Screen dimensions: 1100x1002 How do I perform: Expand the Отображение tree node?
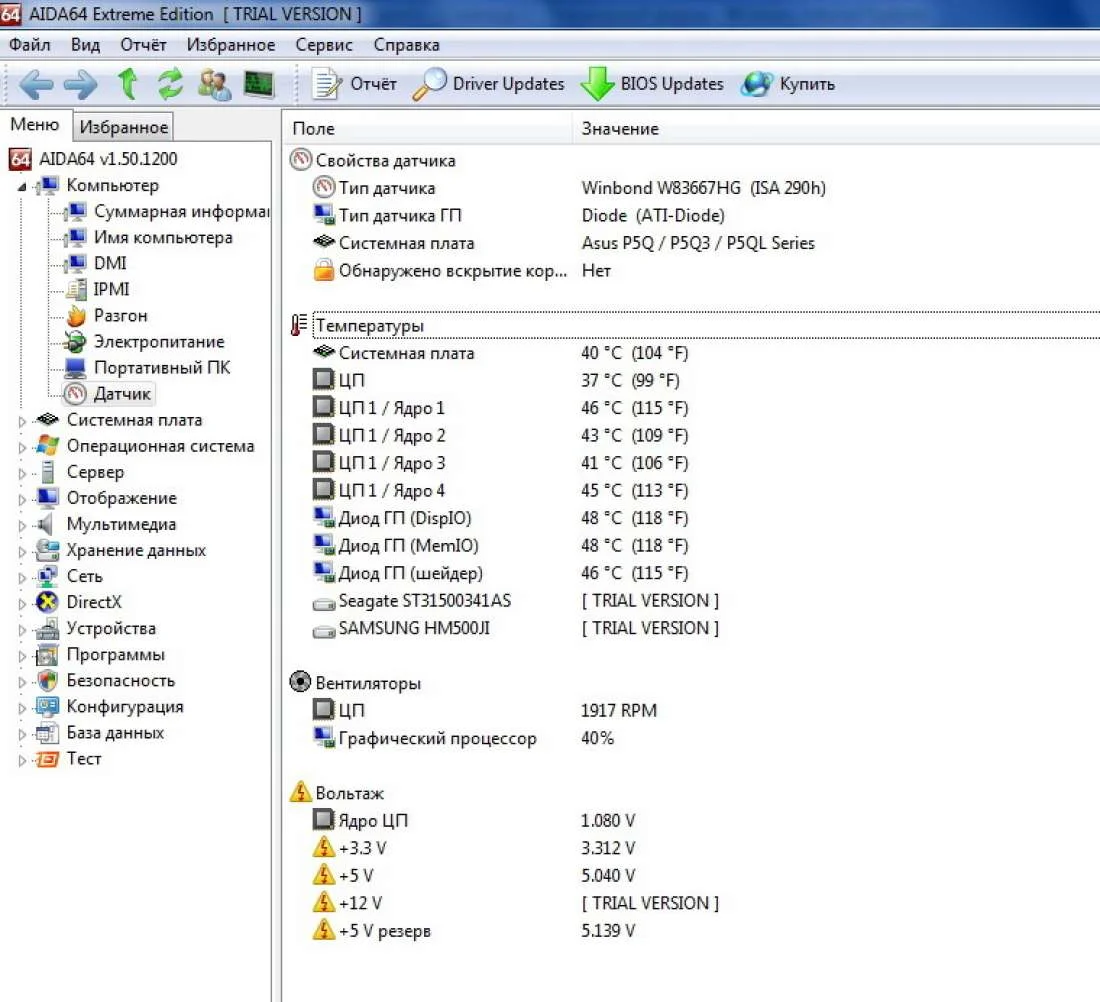coord(22,499)
